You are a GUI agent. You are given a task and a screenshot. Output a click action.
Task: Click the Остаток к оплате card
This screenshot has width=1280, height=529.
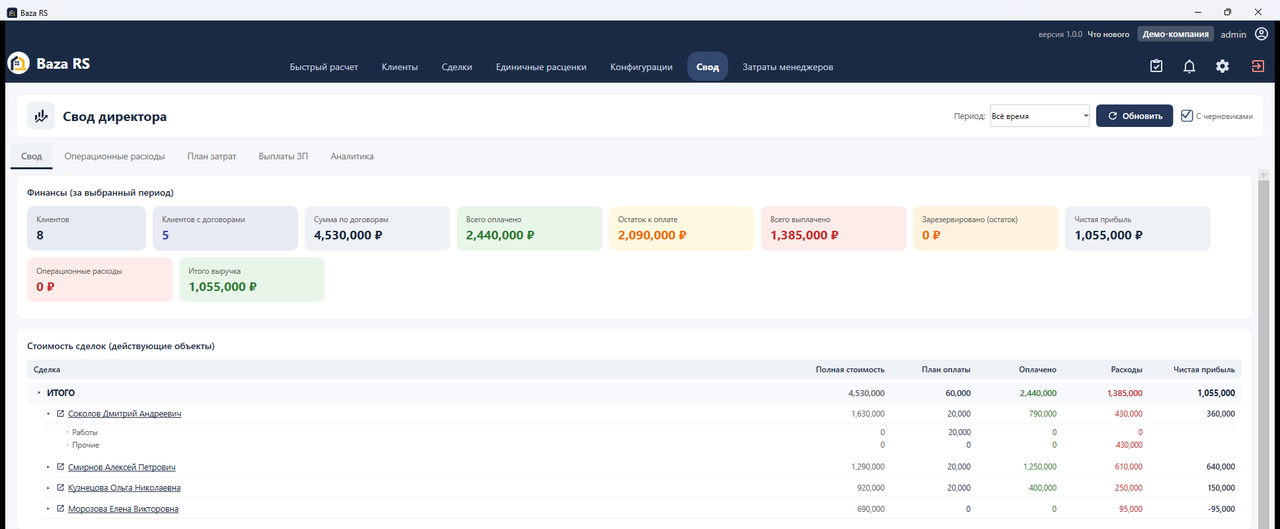click(x=681, y=228)
